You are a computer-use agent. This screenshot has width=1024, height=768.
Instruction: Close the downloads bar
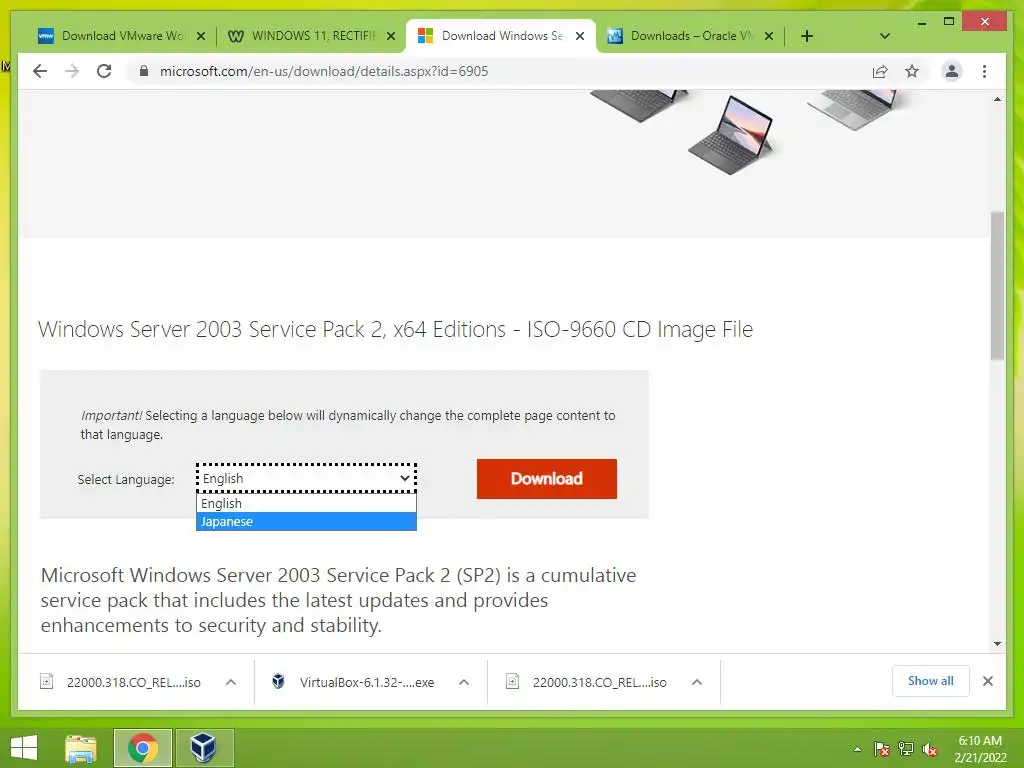(988, 681)
